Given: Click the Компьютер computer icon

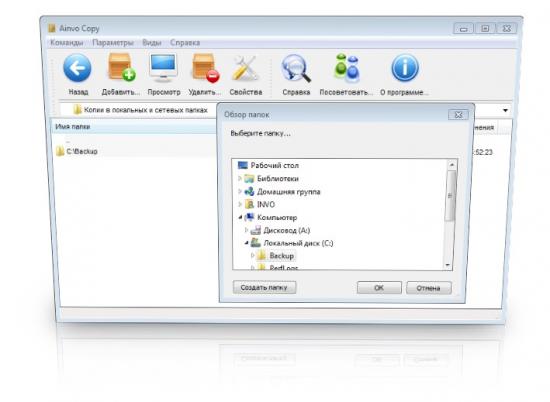Looking at the screenshot, I should click(x=249, y=217).
